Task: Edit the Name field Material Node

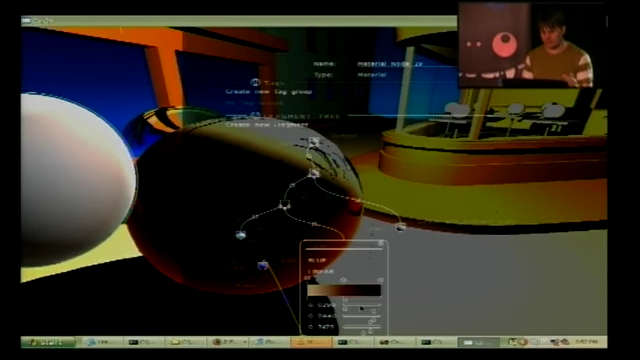Action: click(x=390, y=64)
